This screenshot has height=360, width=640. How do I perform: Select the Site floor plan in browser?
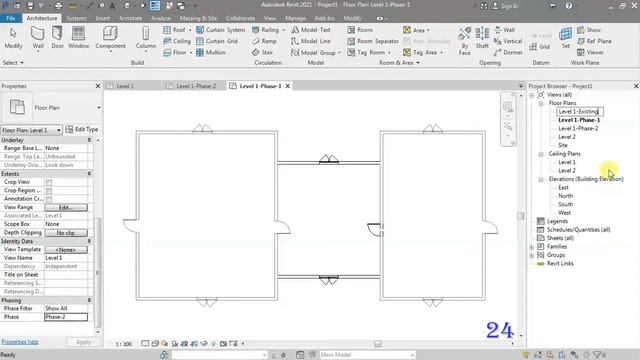(563, 145)
